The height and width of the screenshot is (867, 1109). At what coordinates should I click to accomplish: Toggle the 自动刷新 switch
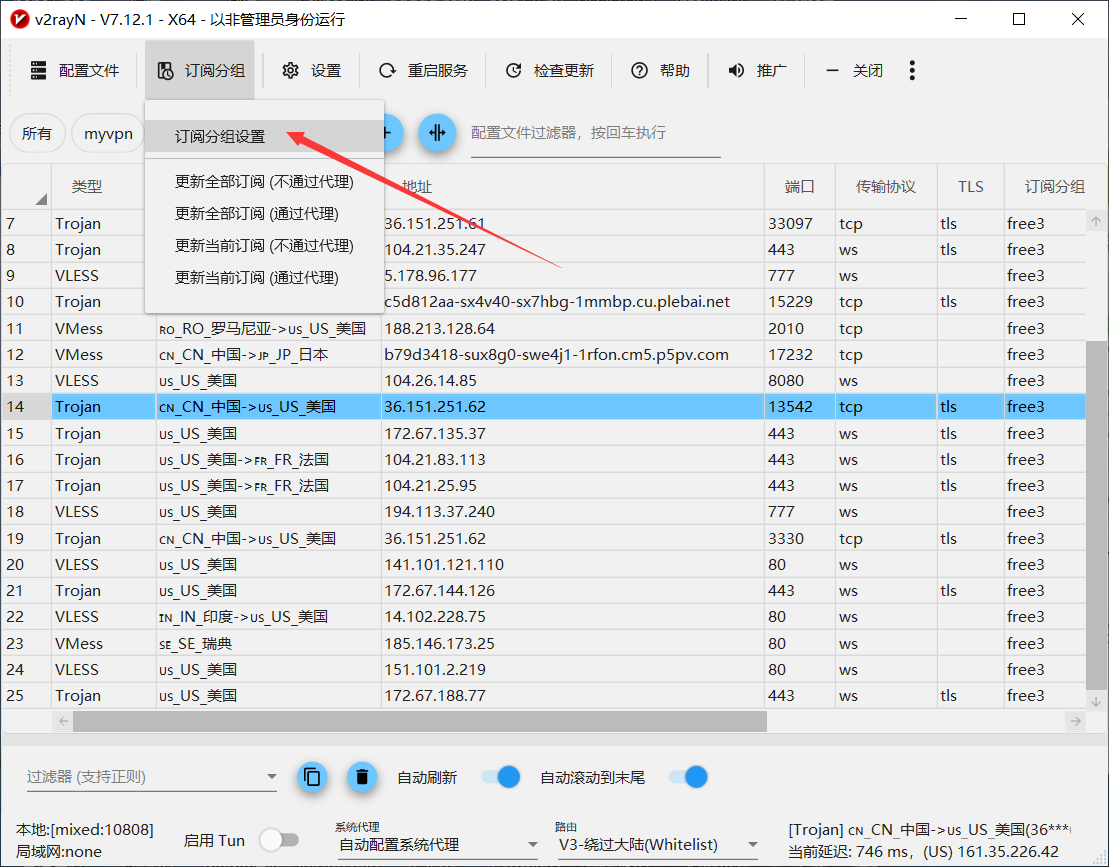[x=501, y=777]
